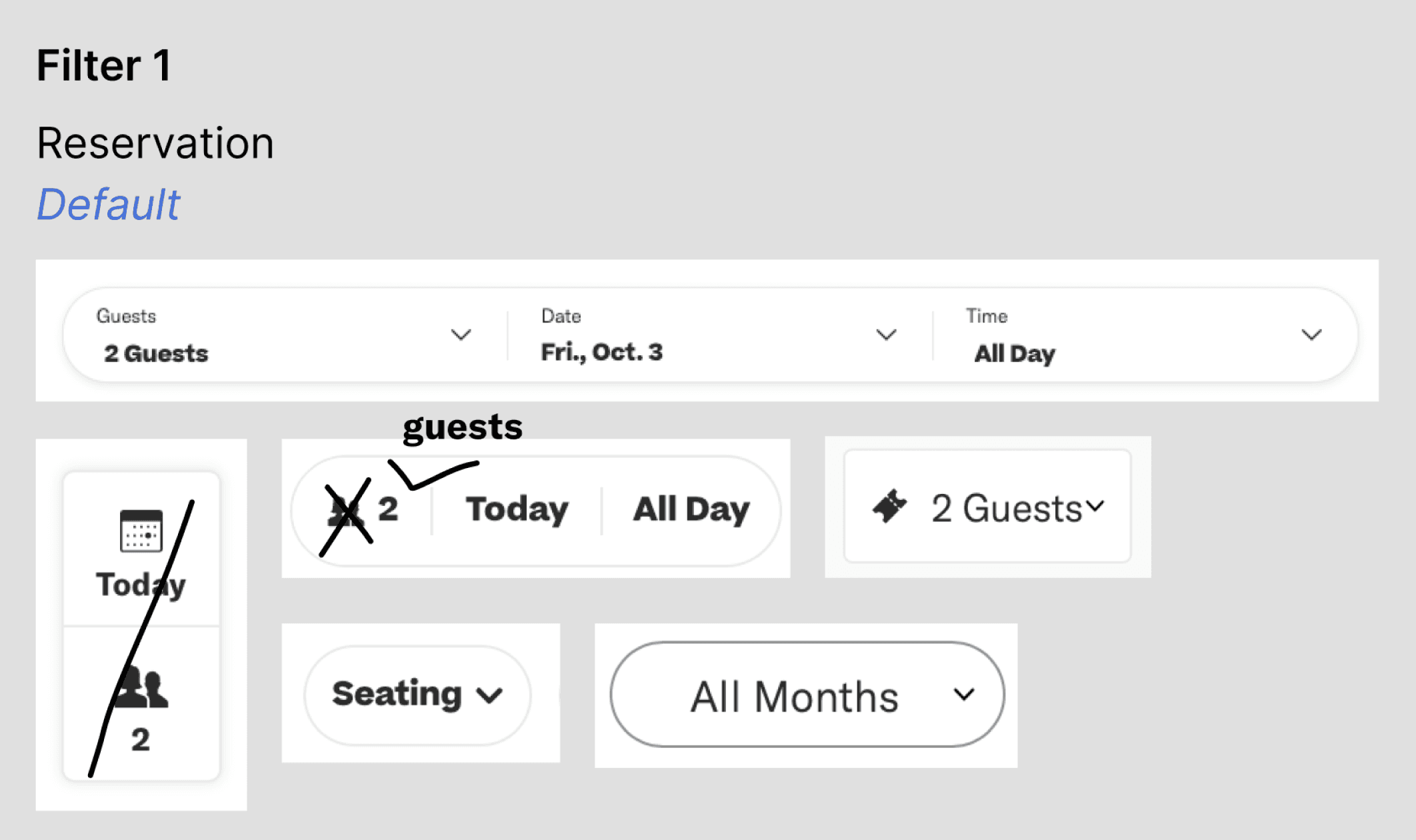Viewport: 1416px width, 840px height.
Task: Click the Fri., Oct. 3 date value
Action: (x=601, y=352)
